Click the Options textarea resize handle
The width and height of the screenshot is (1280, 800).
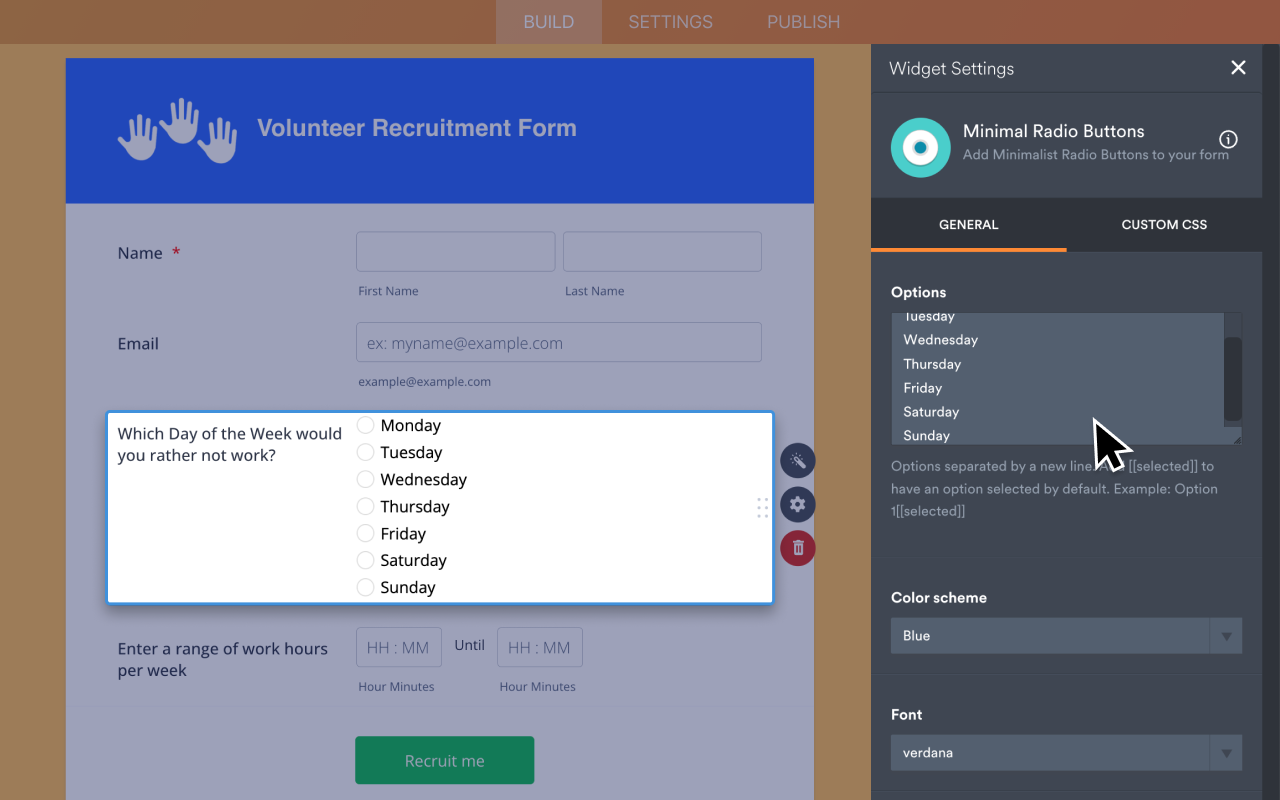pyautogui.click(x=1237, y=437)
